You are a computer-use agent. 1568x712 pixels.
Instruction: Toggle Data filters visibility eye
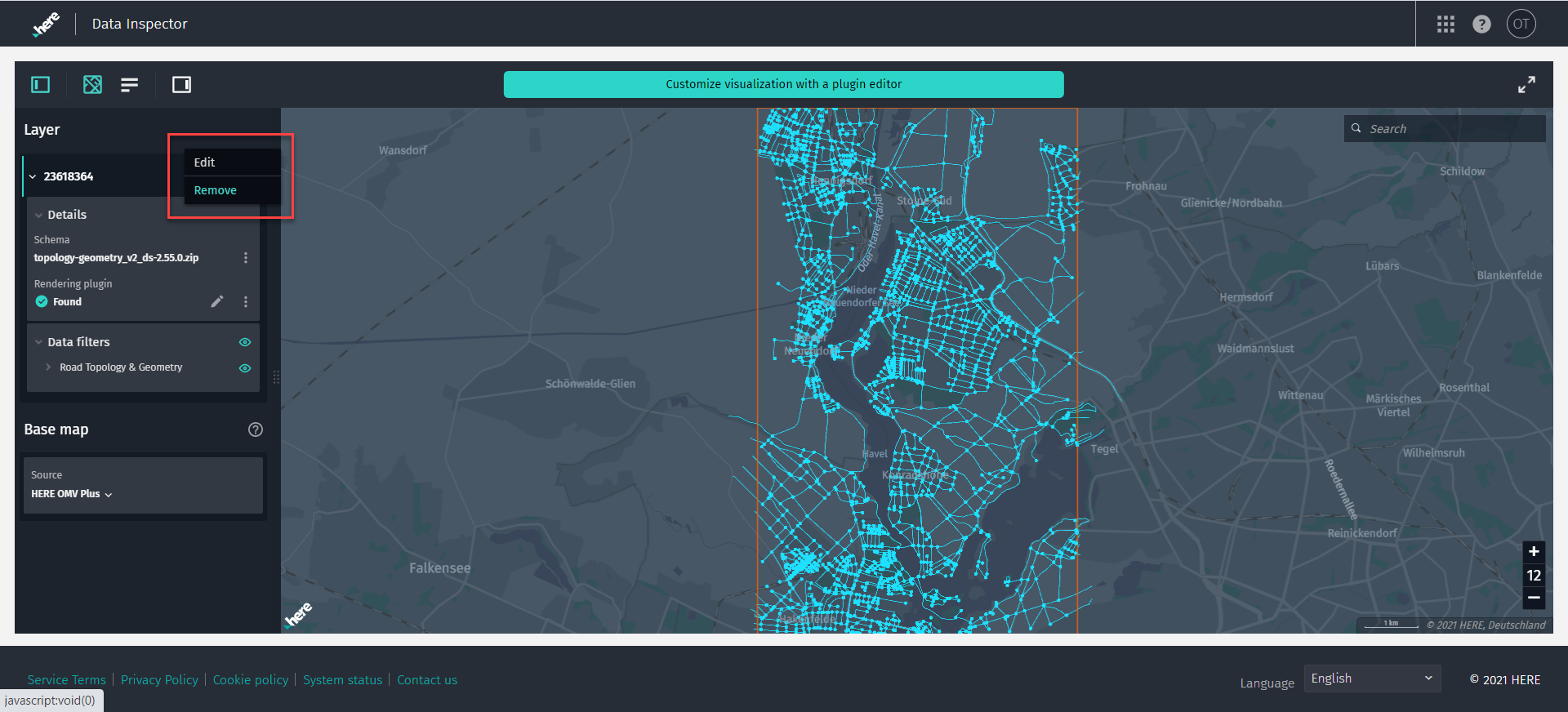(244, 342)
